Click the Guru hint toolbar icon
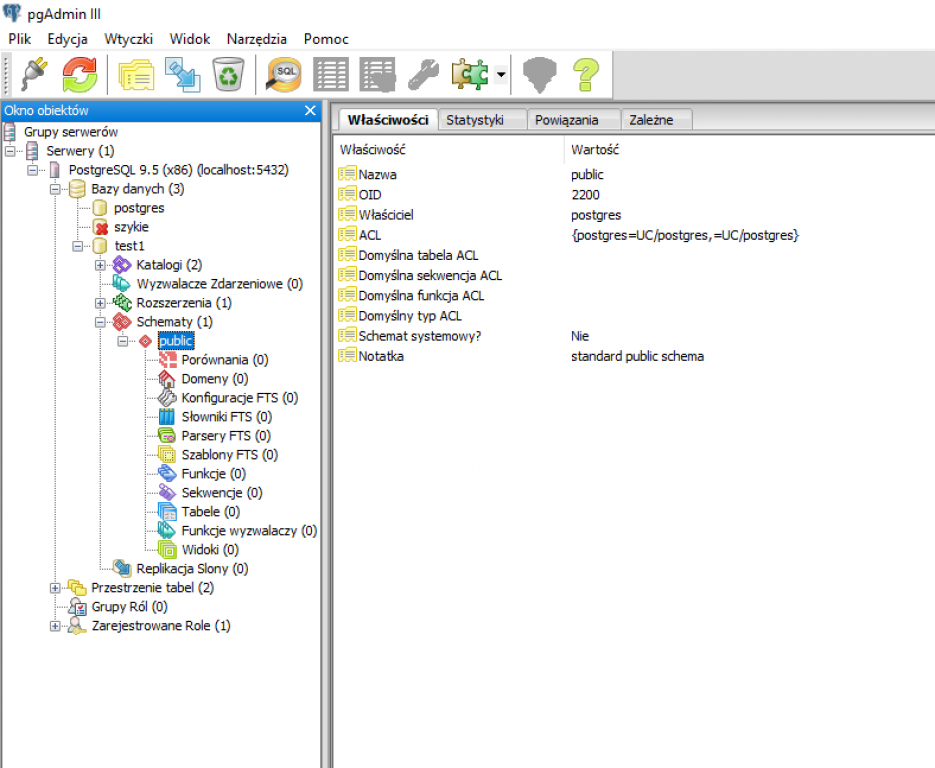Viewport: 935px width, 768px height. (540, 75)
